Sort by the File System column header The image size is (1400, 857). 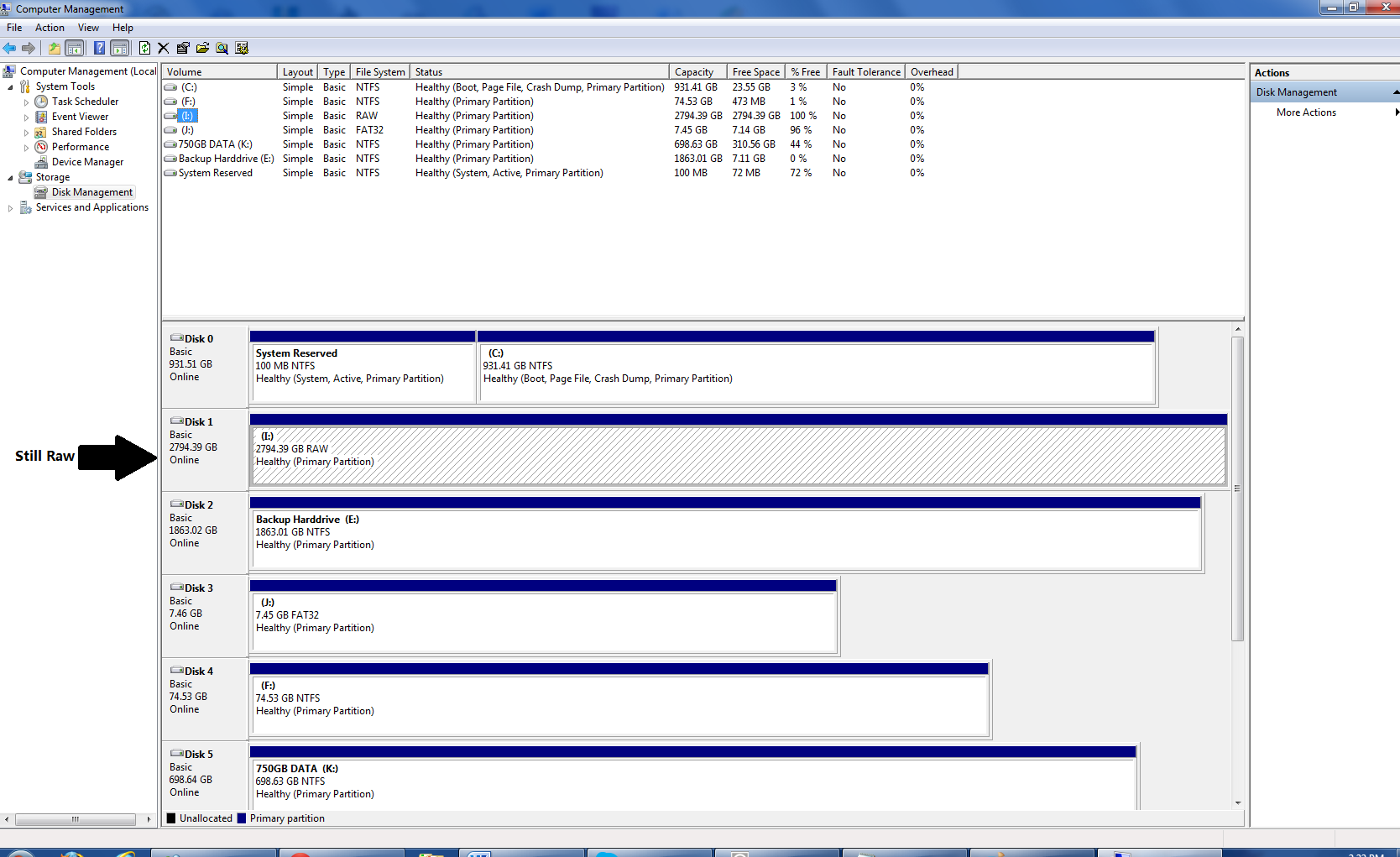pyautogui.click(x=379, y=72)
